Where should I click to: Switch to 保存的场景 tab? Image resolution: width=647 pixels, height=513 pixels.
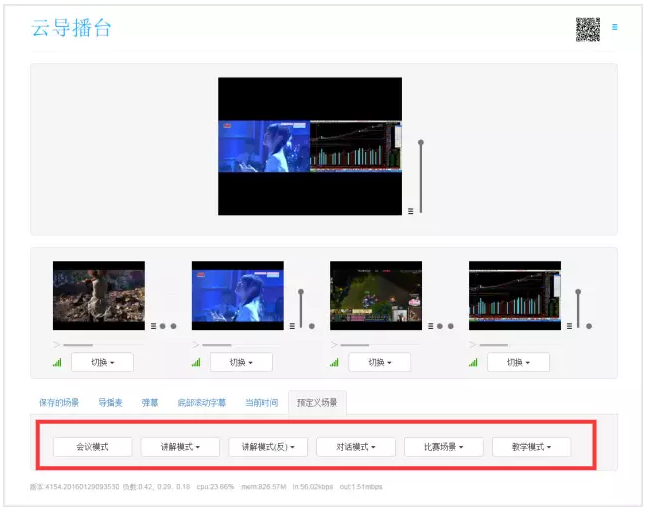click(59, 402)
